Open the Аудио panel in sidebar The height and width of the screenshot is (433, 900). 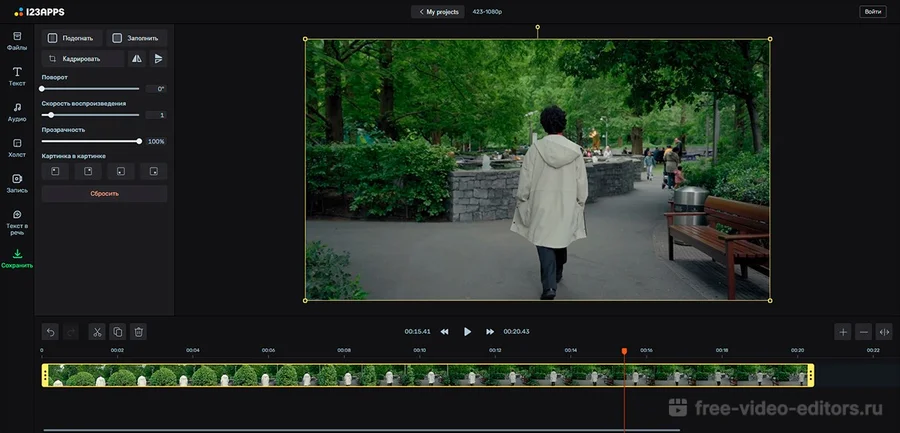pyautogui.click(x=17, y=112)
